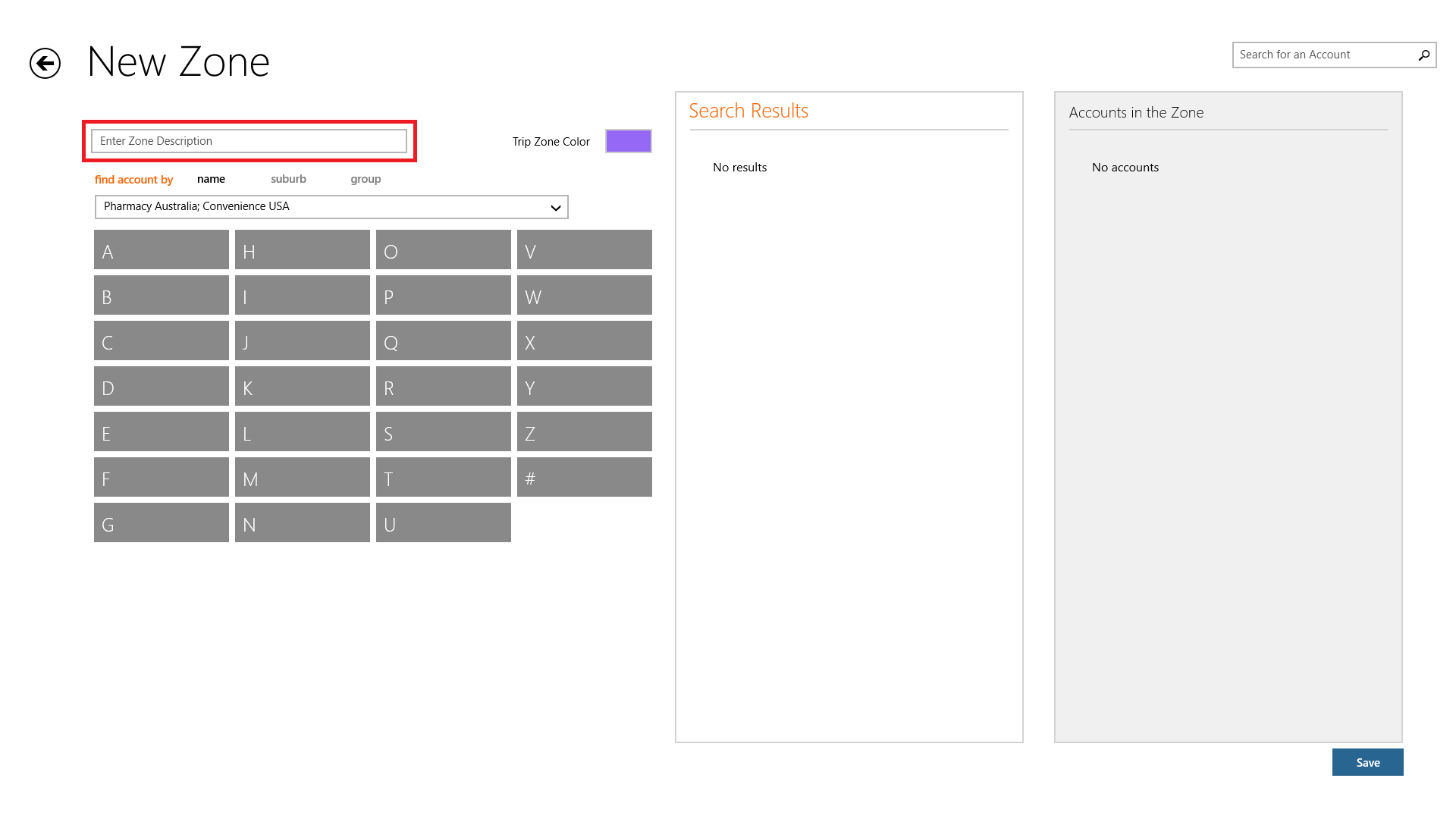Switch find account by to group
Screen dimensions: 1456x819
(366, 179)
